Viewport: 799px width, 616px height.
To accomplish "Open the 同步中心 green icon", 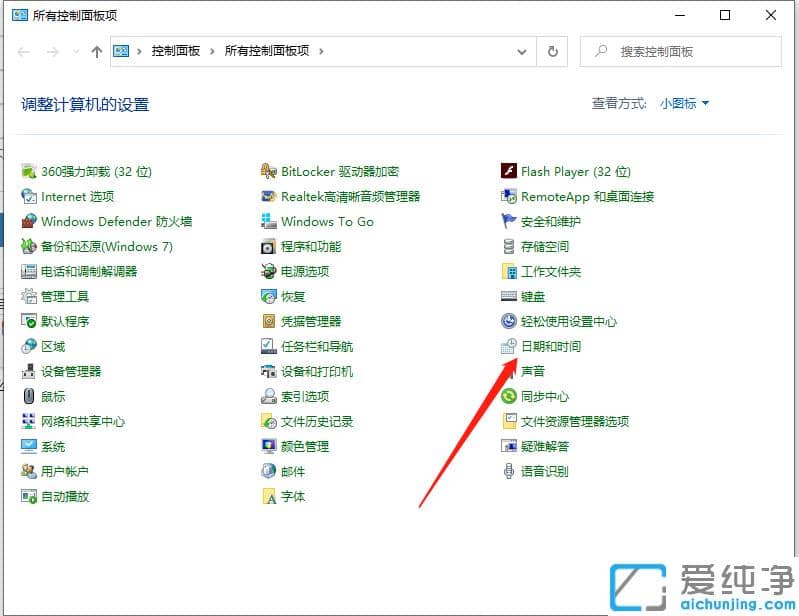I will (x=509, y=397).
